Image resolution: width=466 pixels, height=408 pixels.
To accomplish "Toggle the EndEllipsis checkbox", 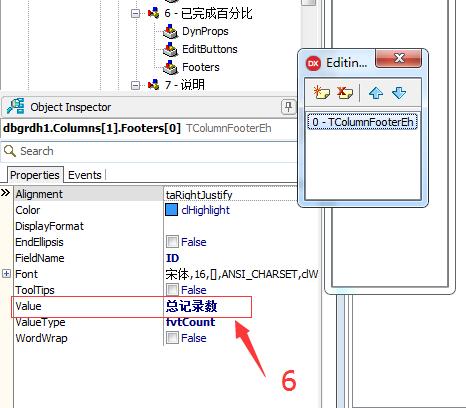I will coord(172,242).
